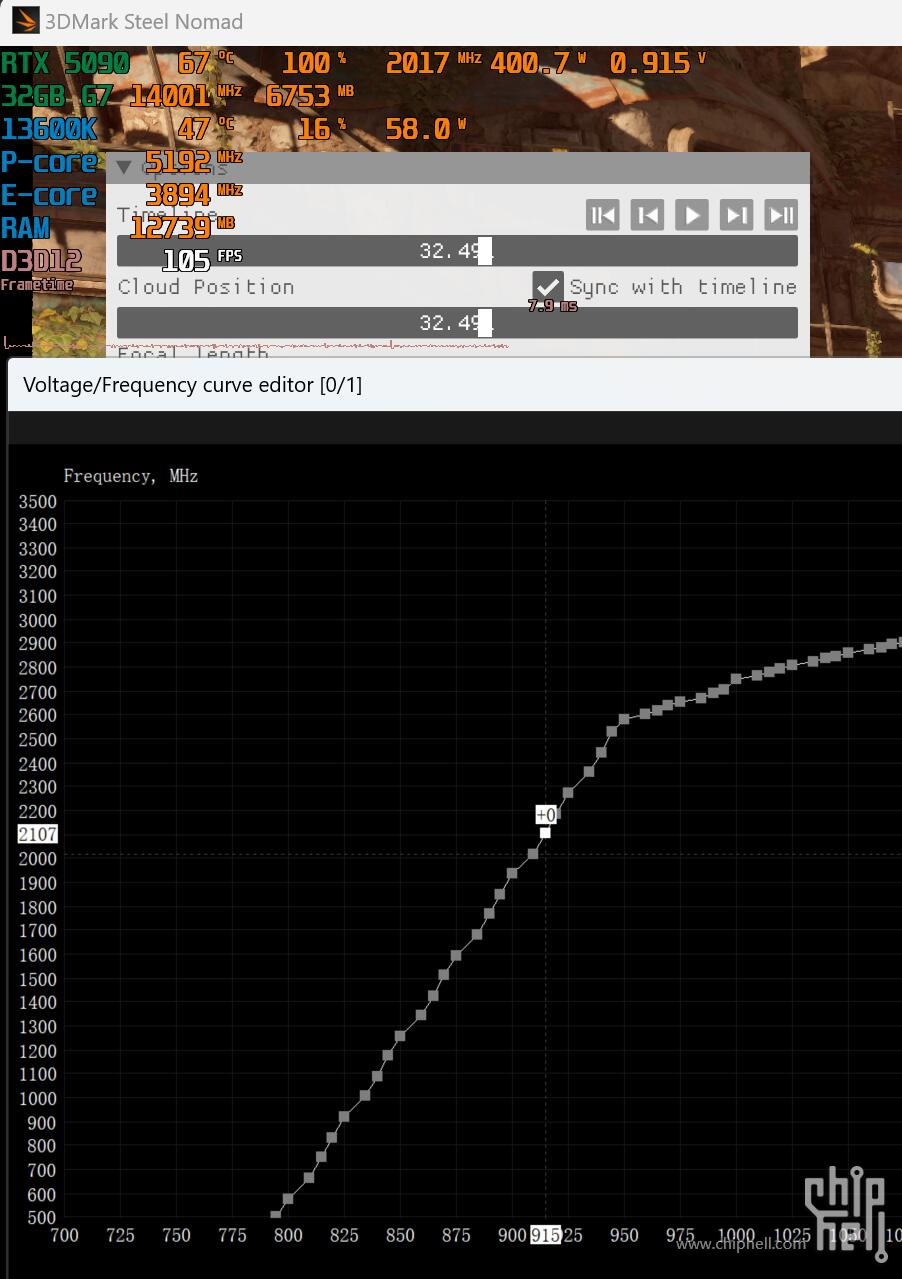
Task: Click the 7.9 ms frametime value
Action: pyautogui.click(x=552, y=306)
